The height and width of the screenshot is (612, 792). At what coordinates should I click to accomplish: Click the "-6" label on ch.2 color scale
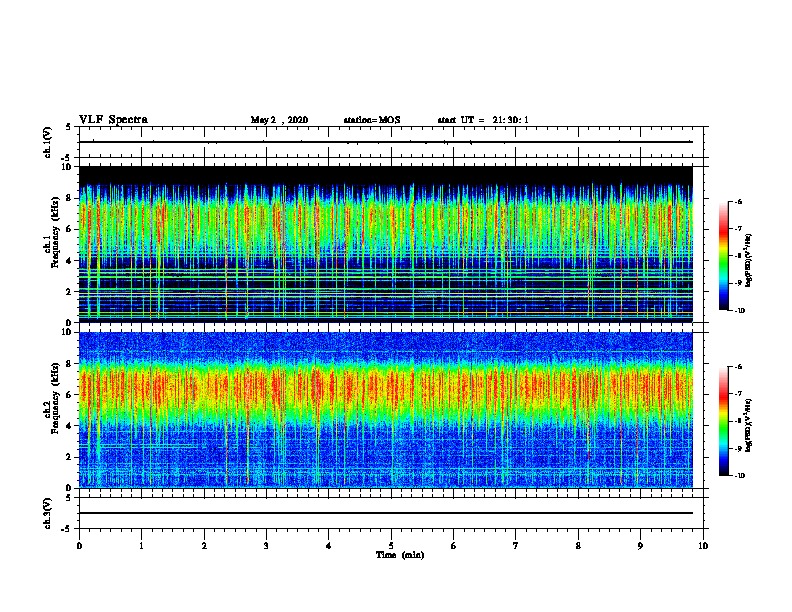[x=738, y=367]
